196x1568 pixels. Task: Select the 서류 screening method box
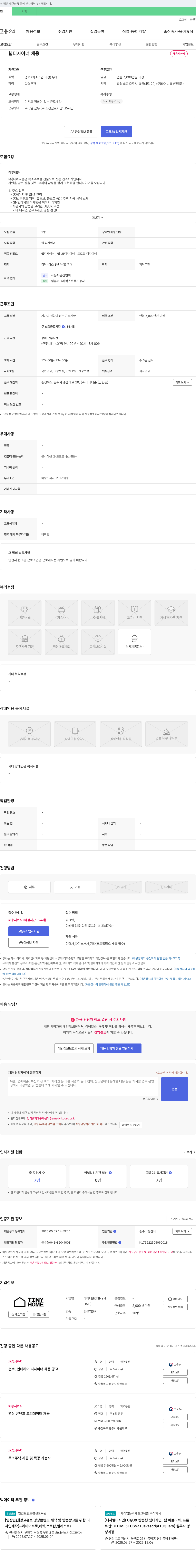(x=29, y=887)
